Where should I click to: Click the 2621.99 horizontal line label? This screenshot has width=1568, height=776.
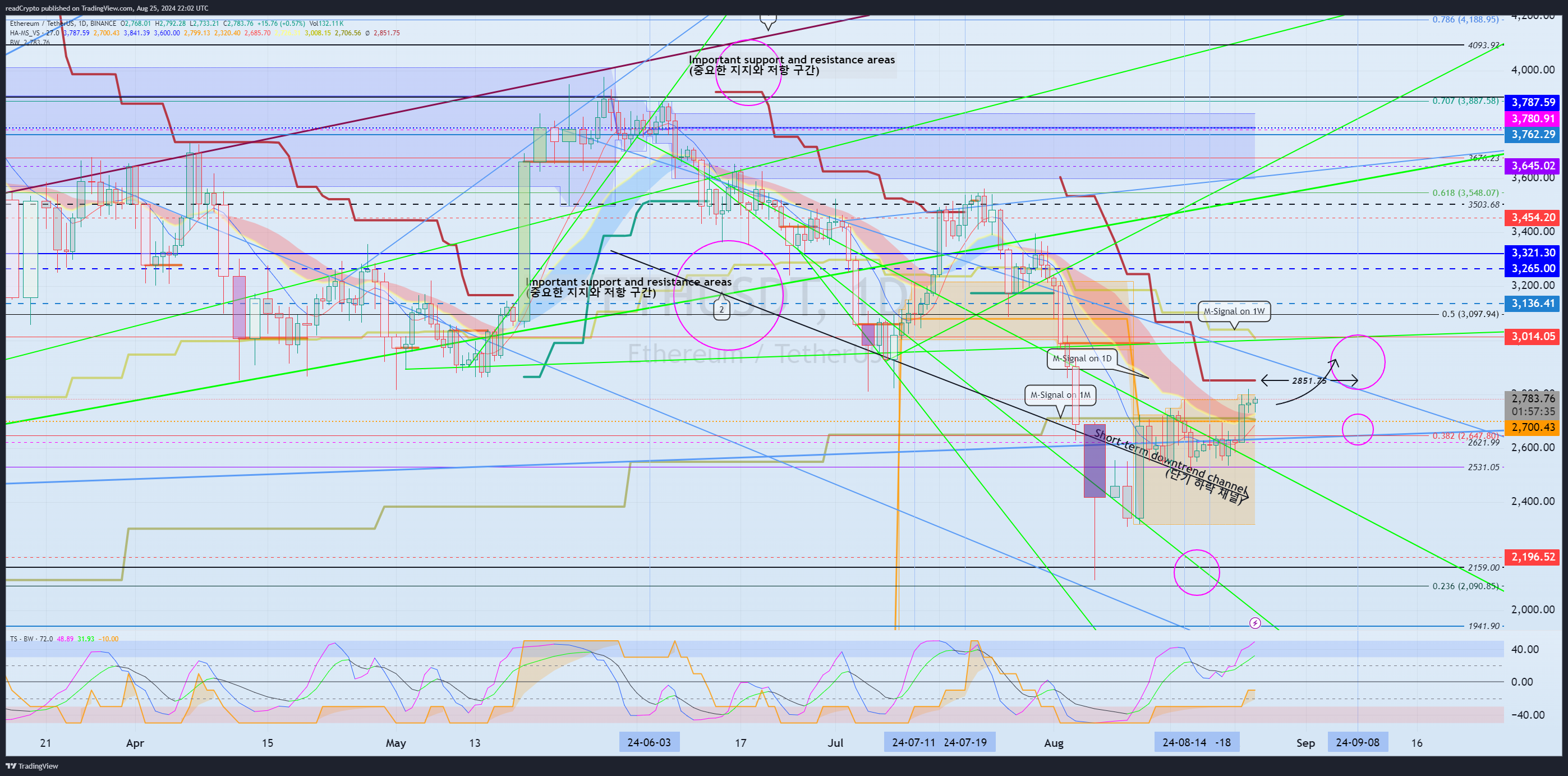[1483, 443]
